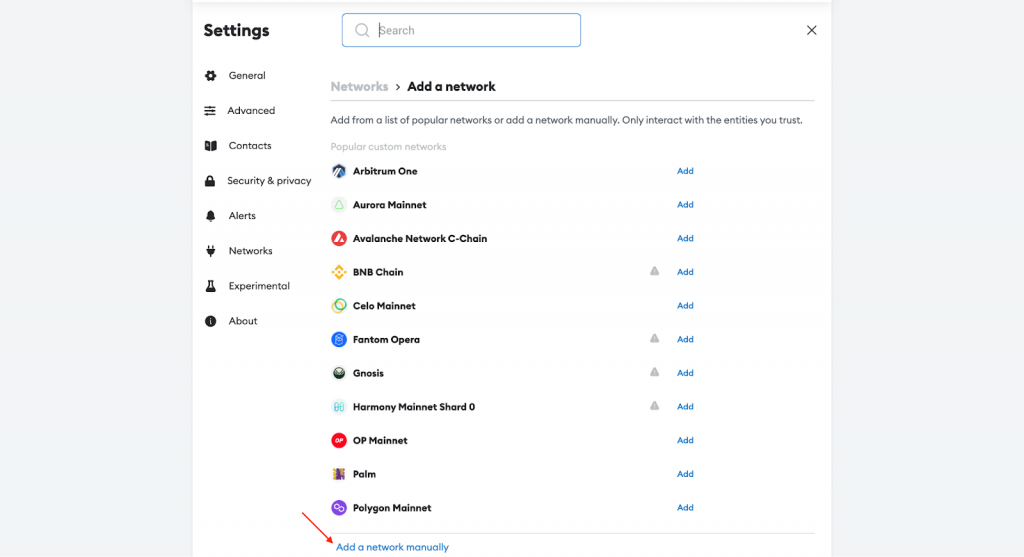Click the BNB Chain logo icon
Image resolution: width=1024 pixels, height=557 pixels.
coord(339,272)
